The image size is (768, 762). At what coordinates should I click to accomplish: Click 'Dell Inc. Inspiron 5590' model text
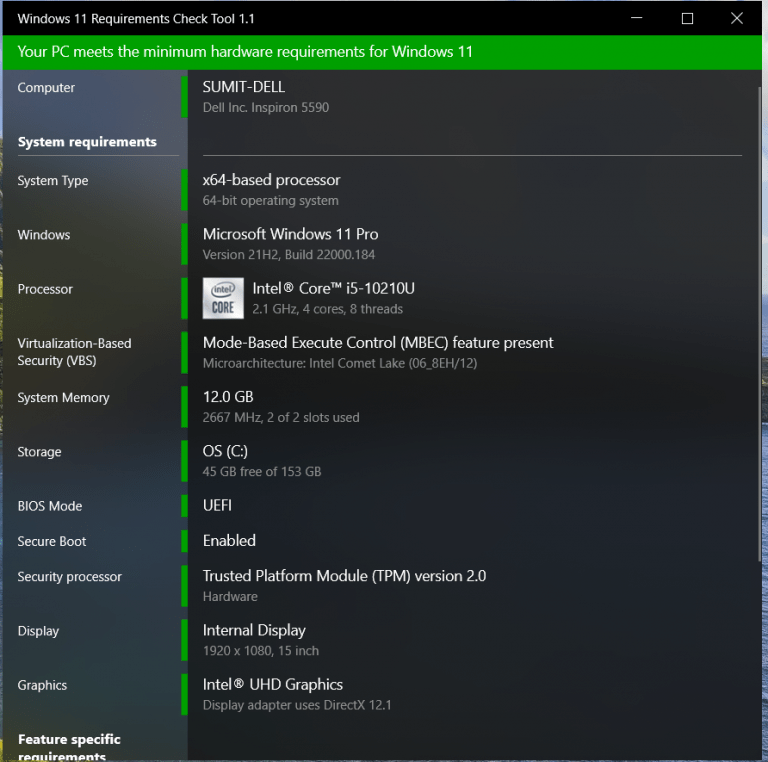coord(266,108)
